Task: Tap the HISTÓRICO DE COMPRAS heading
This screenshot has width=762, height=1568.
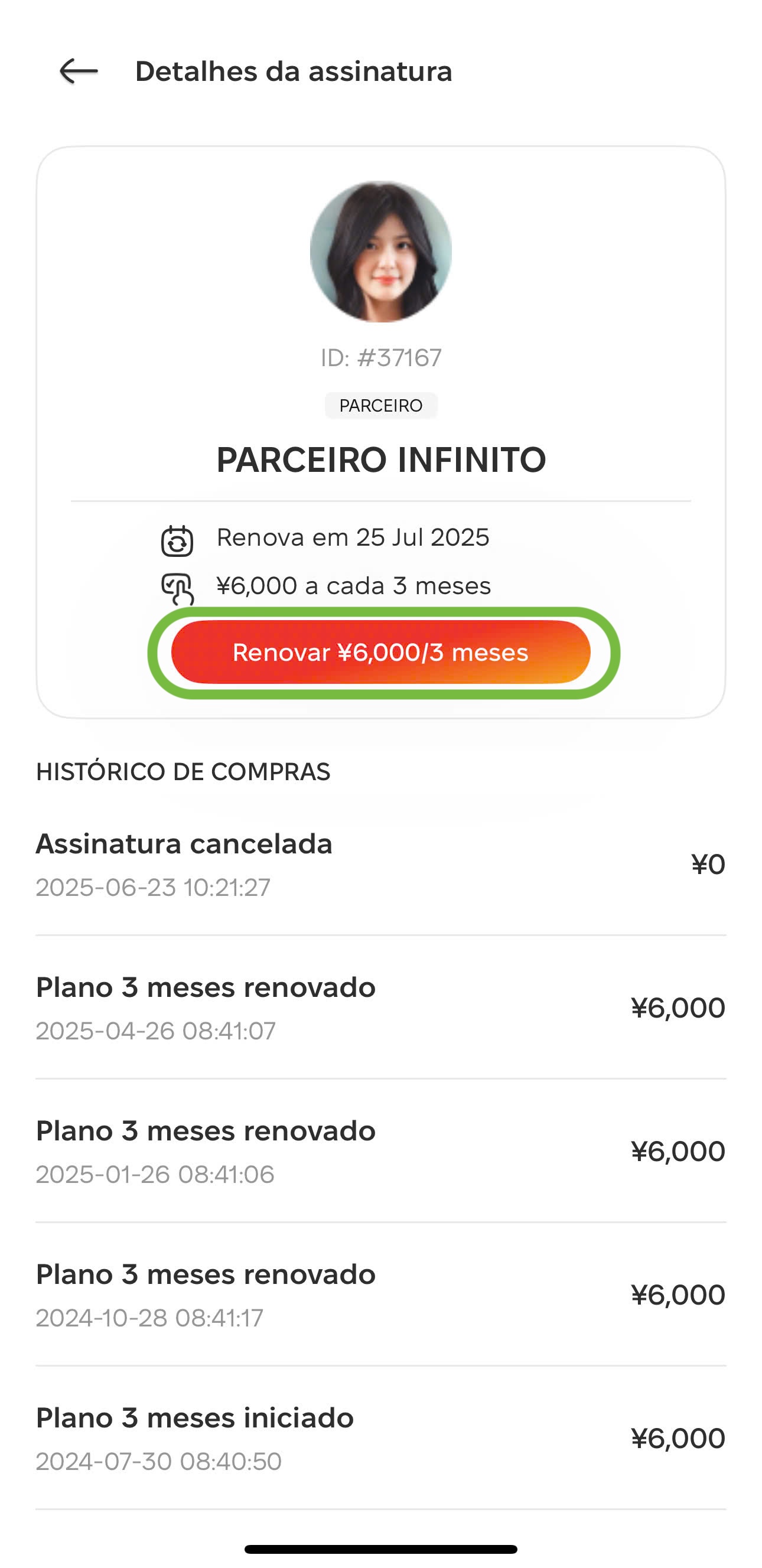Action: point(183,772)
